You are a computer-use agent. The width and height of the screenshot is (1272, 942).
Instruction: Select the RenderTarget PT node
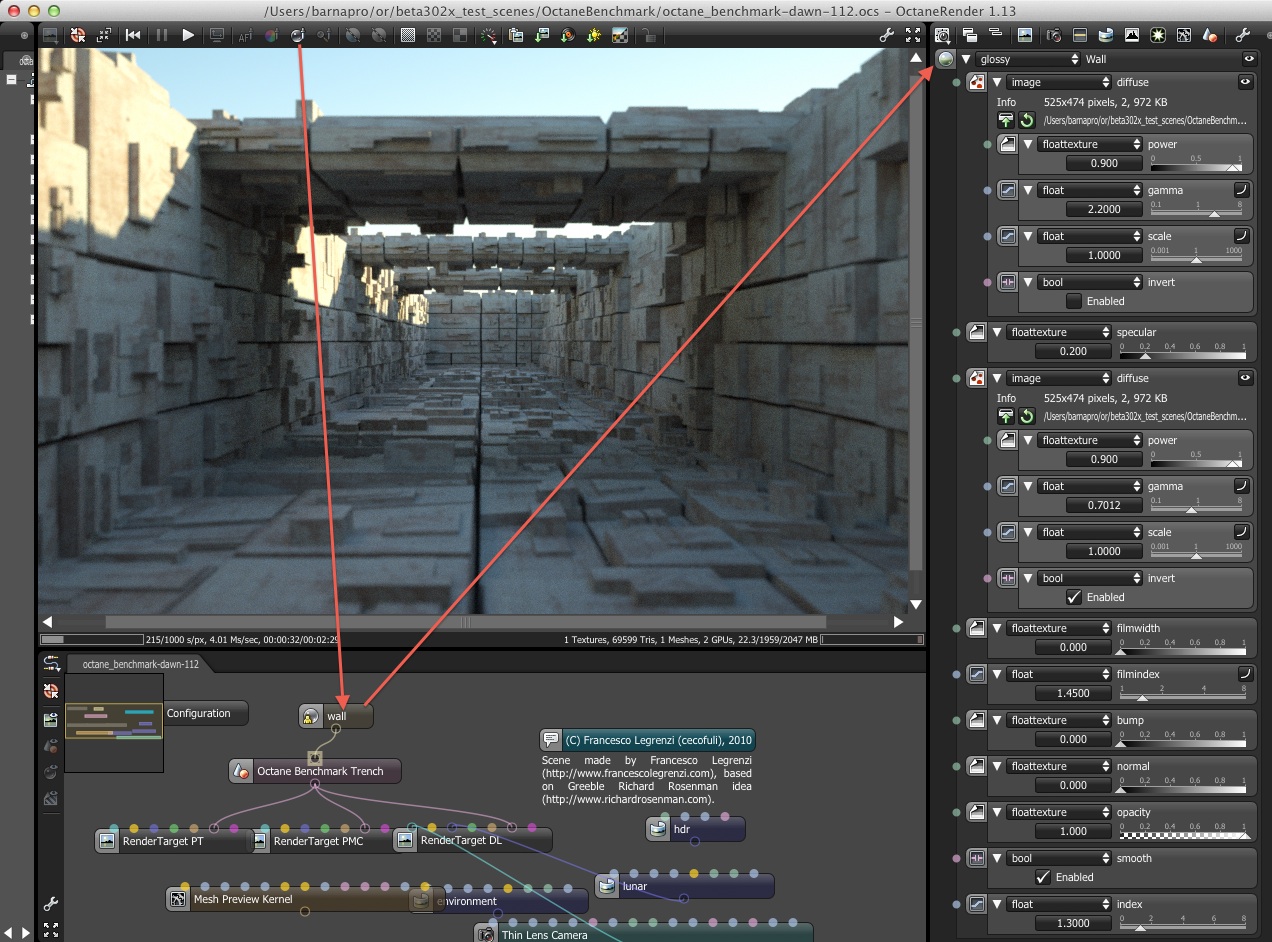pyautogui.click(x=162, y=841)
